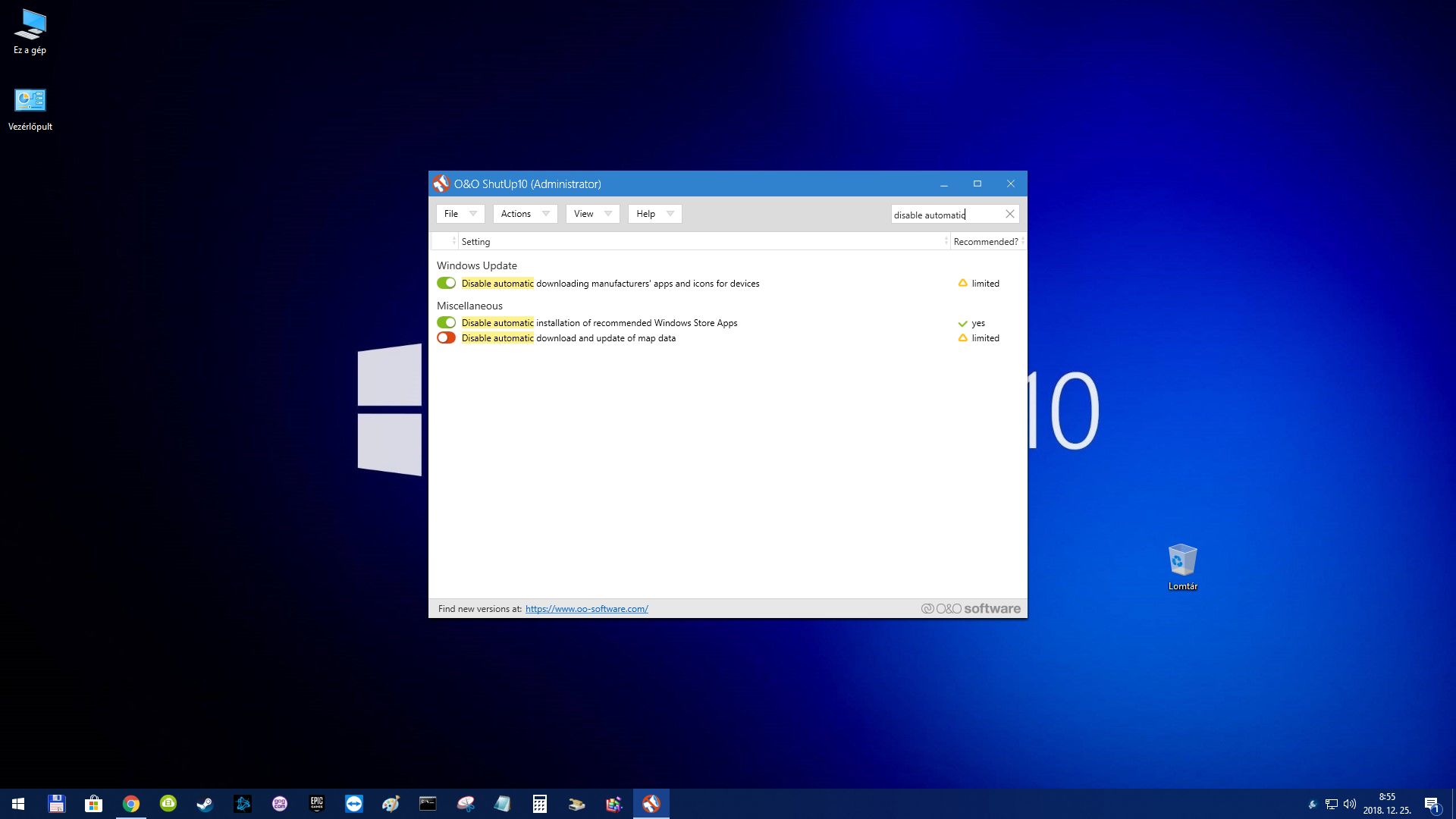Viewport: 1456px width, 819px height.
Task: Select the 'Windows Update' group heading
Action: click(x=476, y=265)
